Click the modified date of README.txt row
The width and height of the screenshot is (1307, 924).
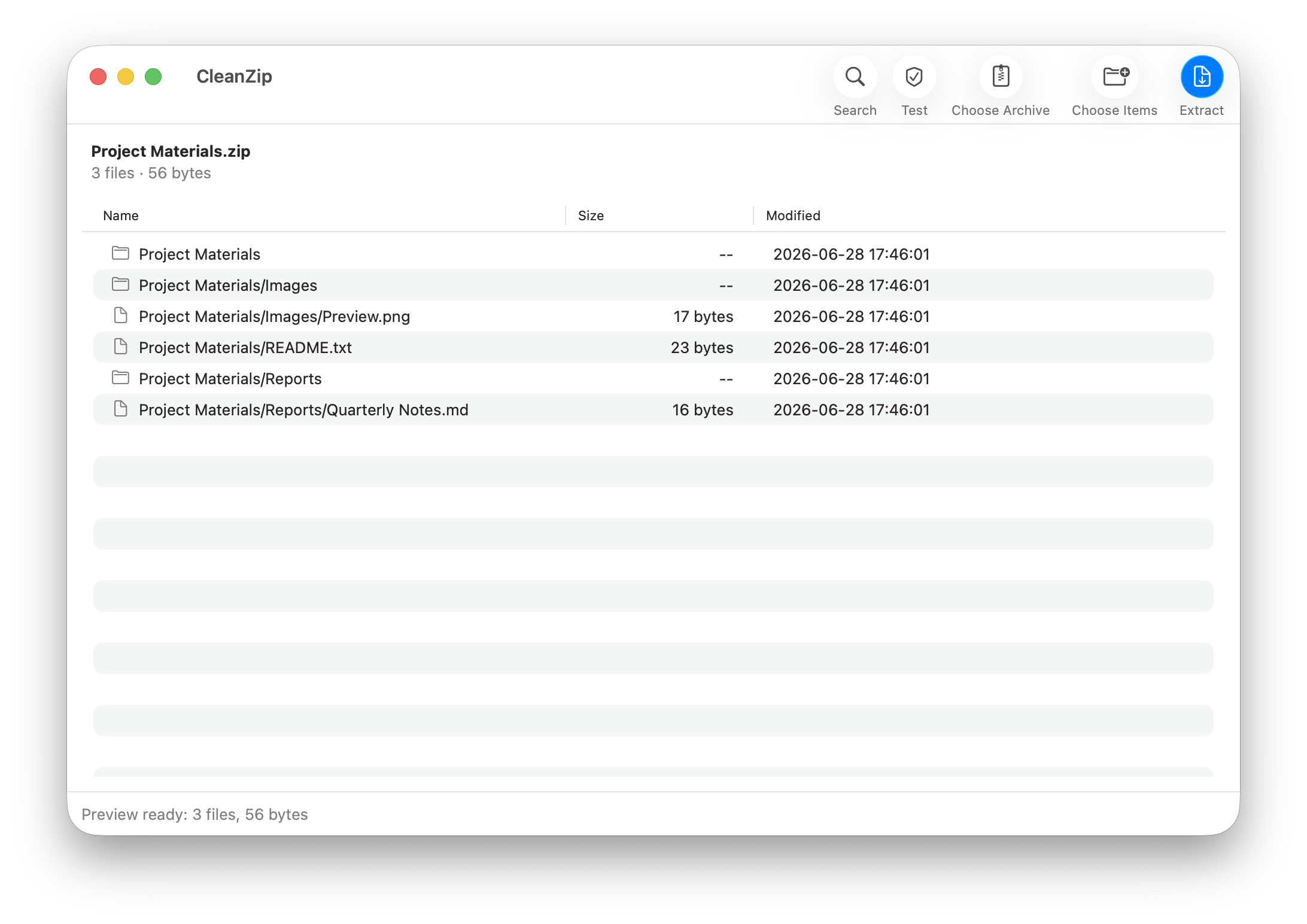pyautogui.click(x=852, y=348)
